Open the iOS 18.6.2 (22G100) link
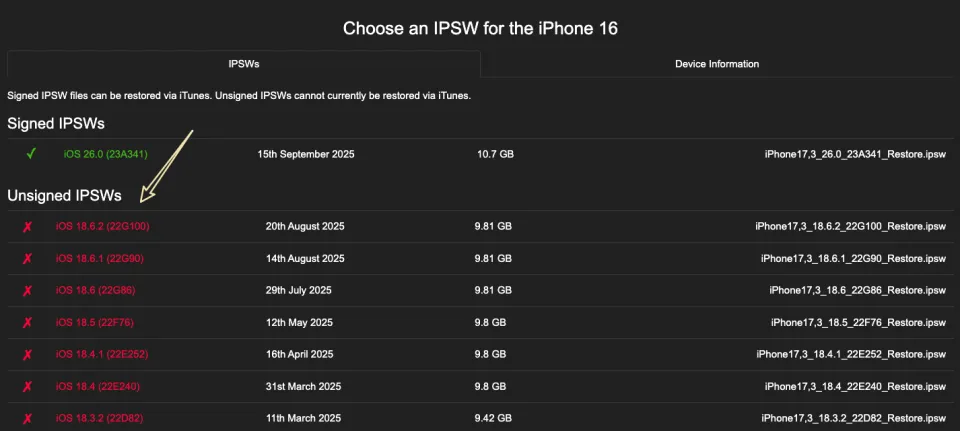This screenshot has width=960, height=431. (x=102, y=226)
